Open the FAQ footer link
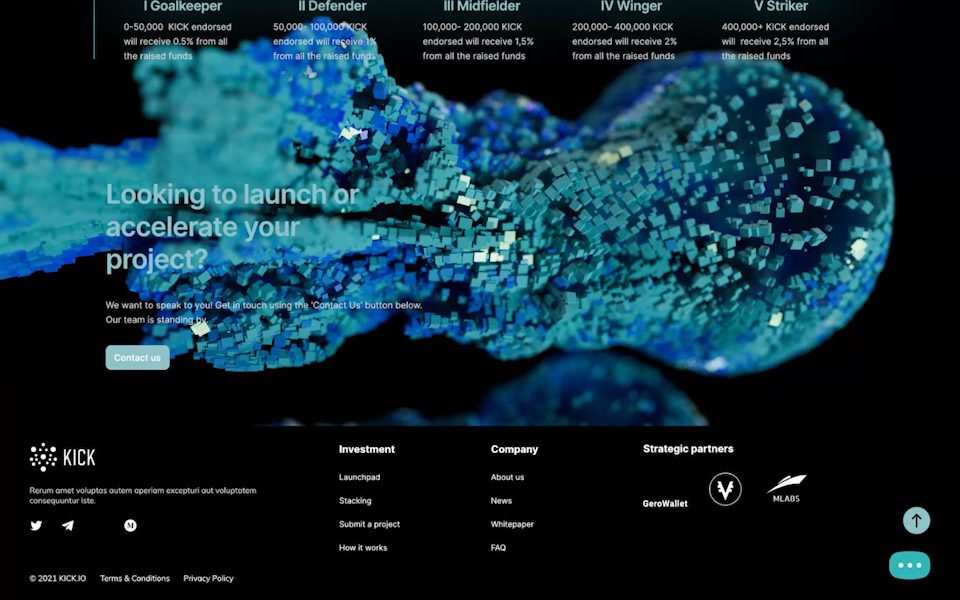Screen dimensions: 960x600 (498, 547)
